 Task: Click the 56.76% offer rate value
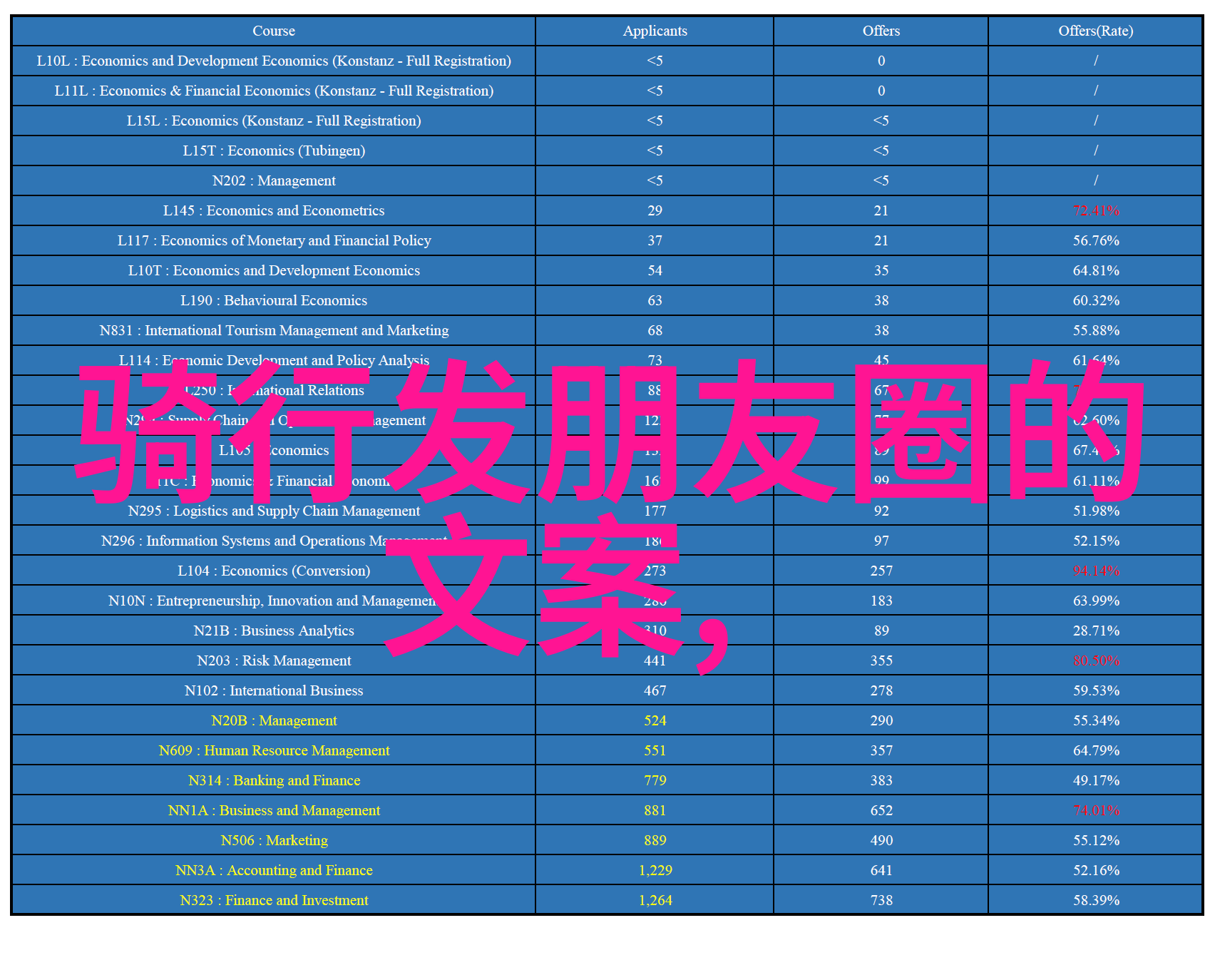[x=1096, y=240]
